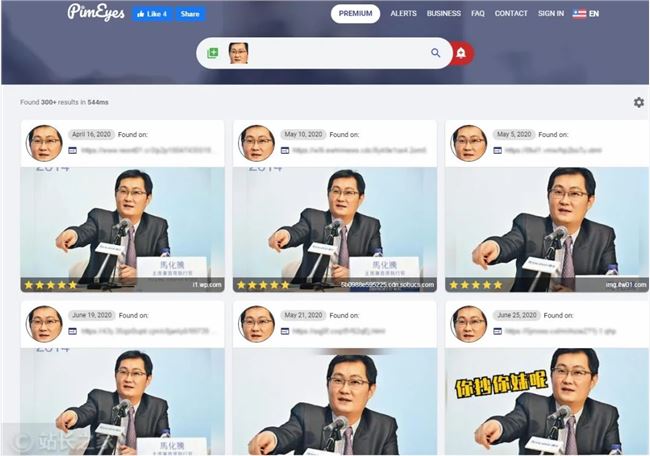Click the i1.wp.com domain label
This screenshot has height=456, width=650.
coord(207,285)
